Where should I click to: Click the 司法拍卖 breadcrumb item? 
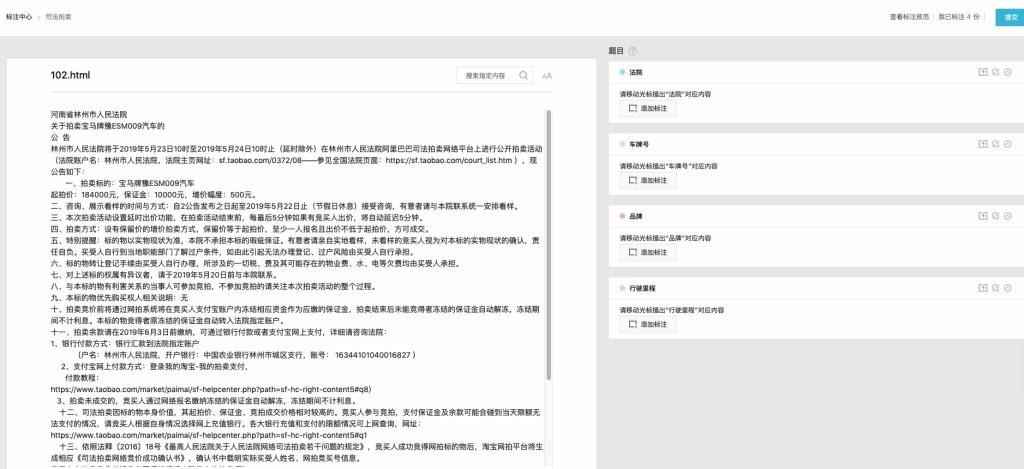point(58,17)
